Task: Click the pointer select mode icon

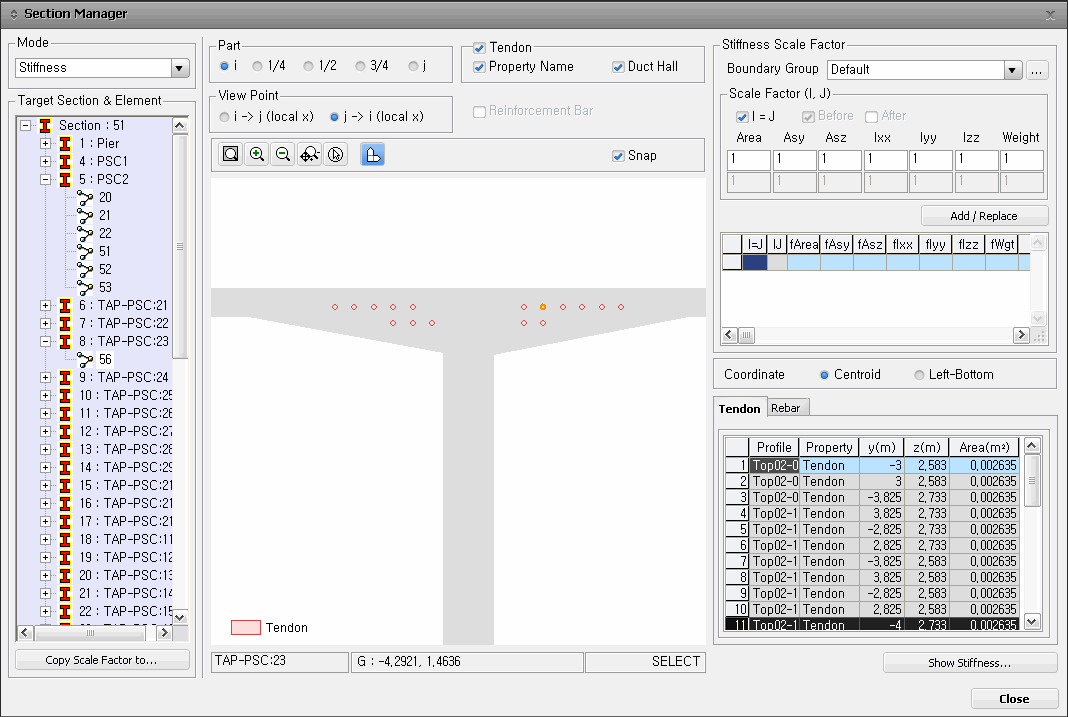Action: point(335,155)
